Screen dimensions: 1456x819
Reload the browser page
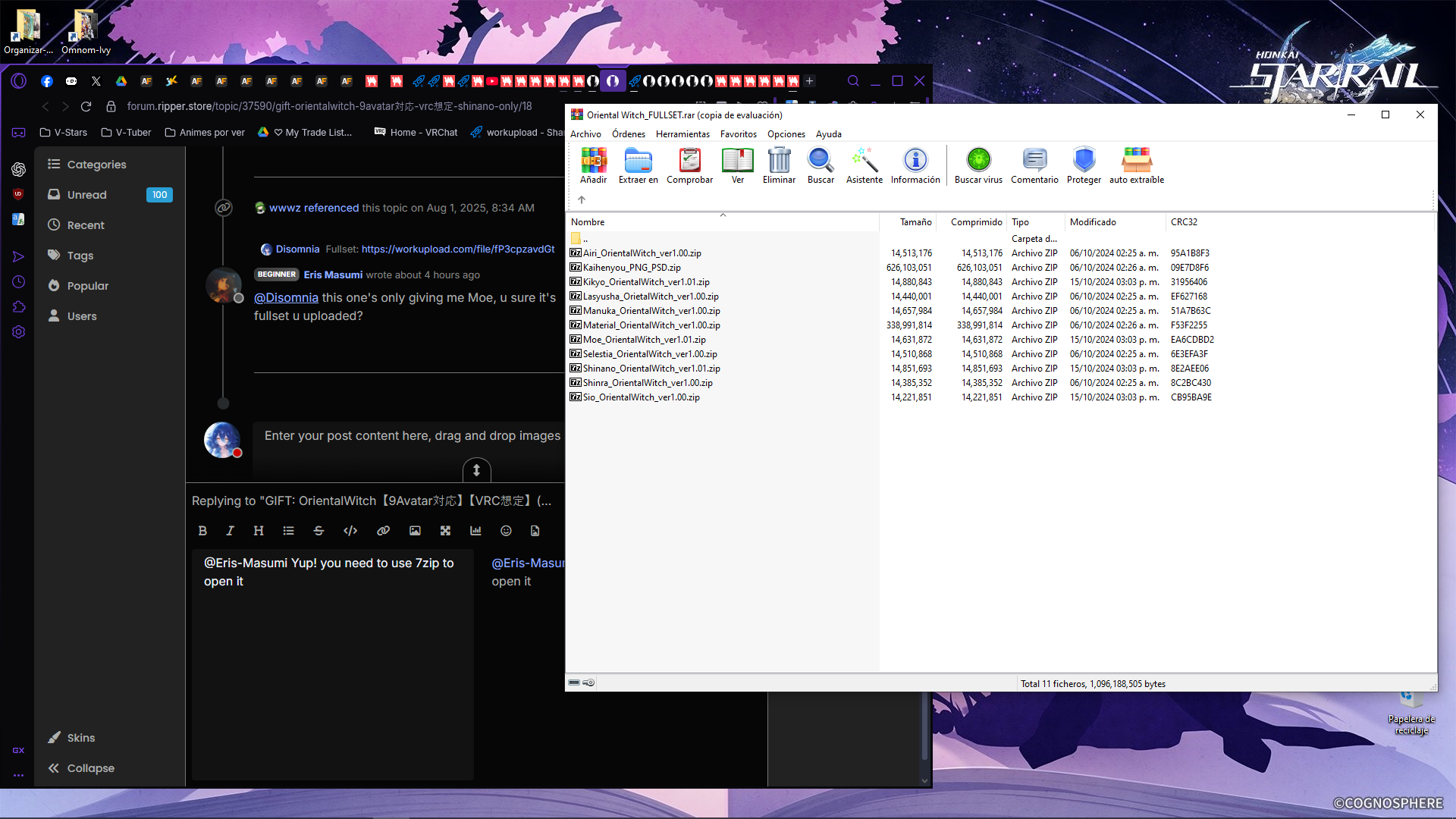86,107
